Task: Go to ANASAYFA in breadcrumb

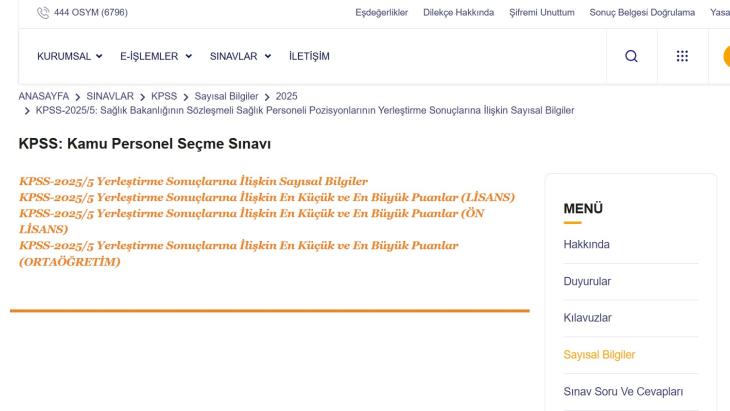Action: click(x=44, y=96)
